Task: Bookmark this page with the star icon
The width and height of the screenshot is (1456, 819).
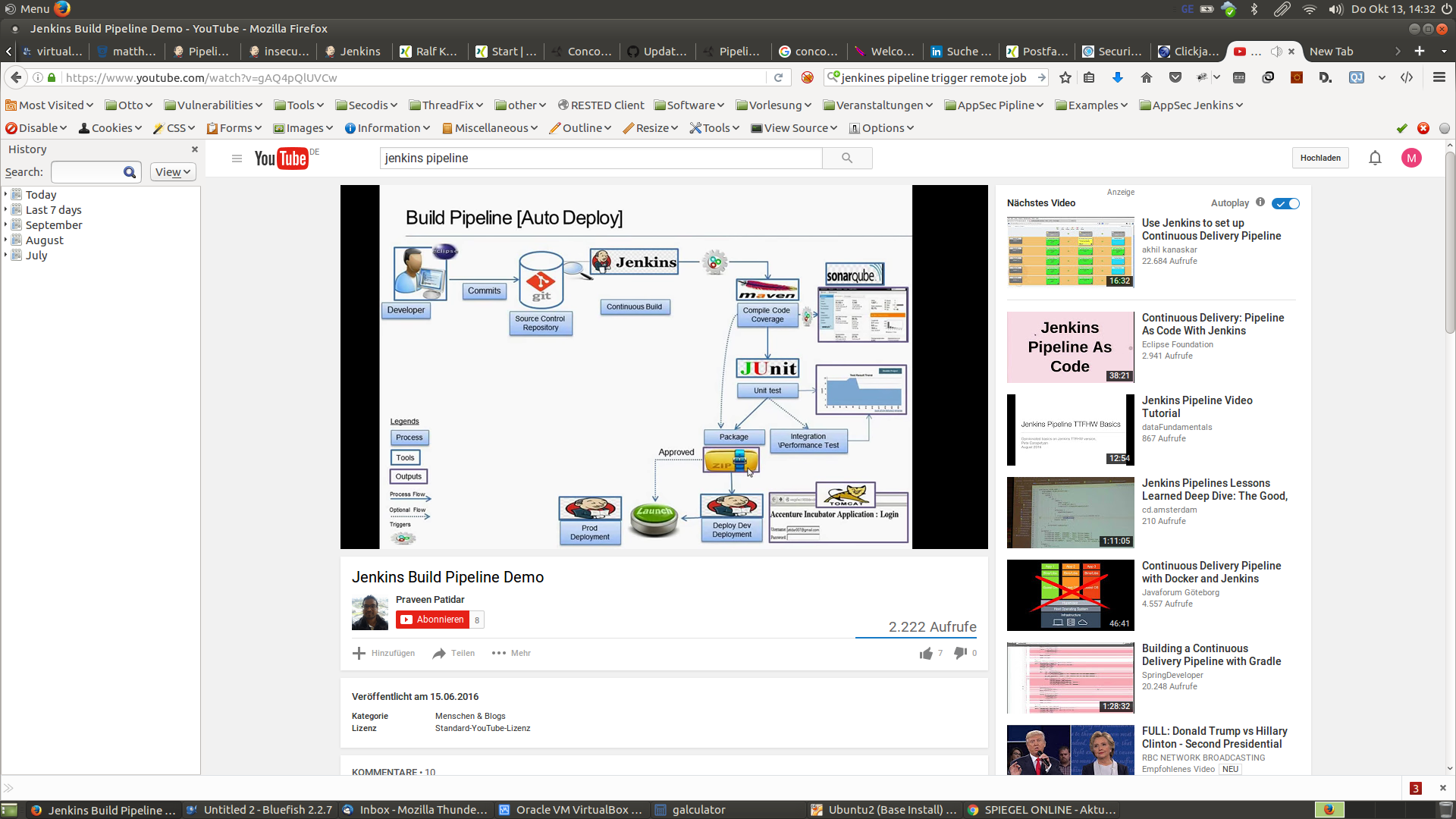Action: [x=1065, y=77]
